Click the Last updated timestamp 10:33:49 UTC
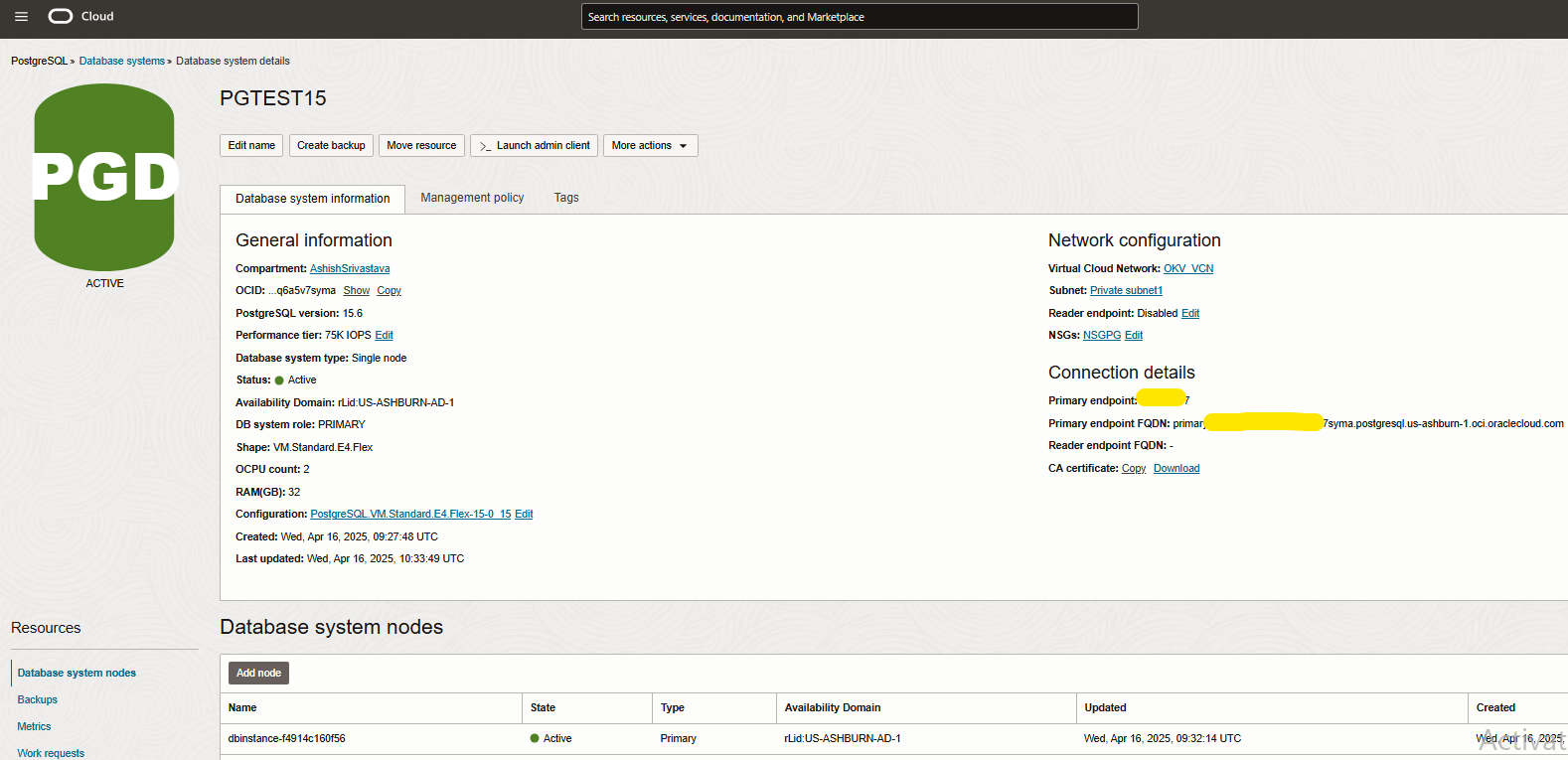This screenshot has height=760, width=1568. (x=386, y=558)
